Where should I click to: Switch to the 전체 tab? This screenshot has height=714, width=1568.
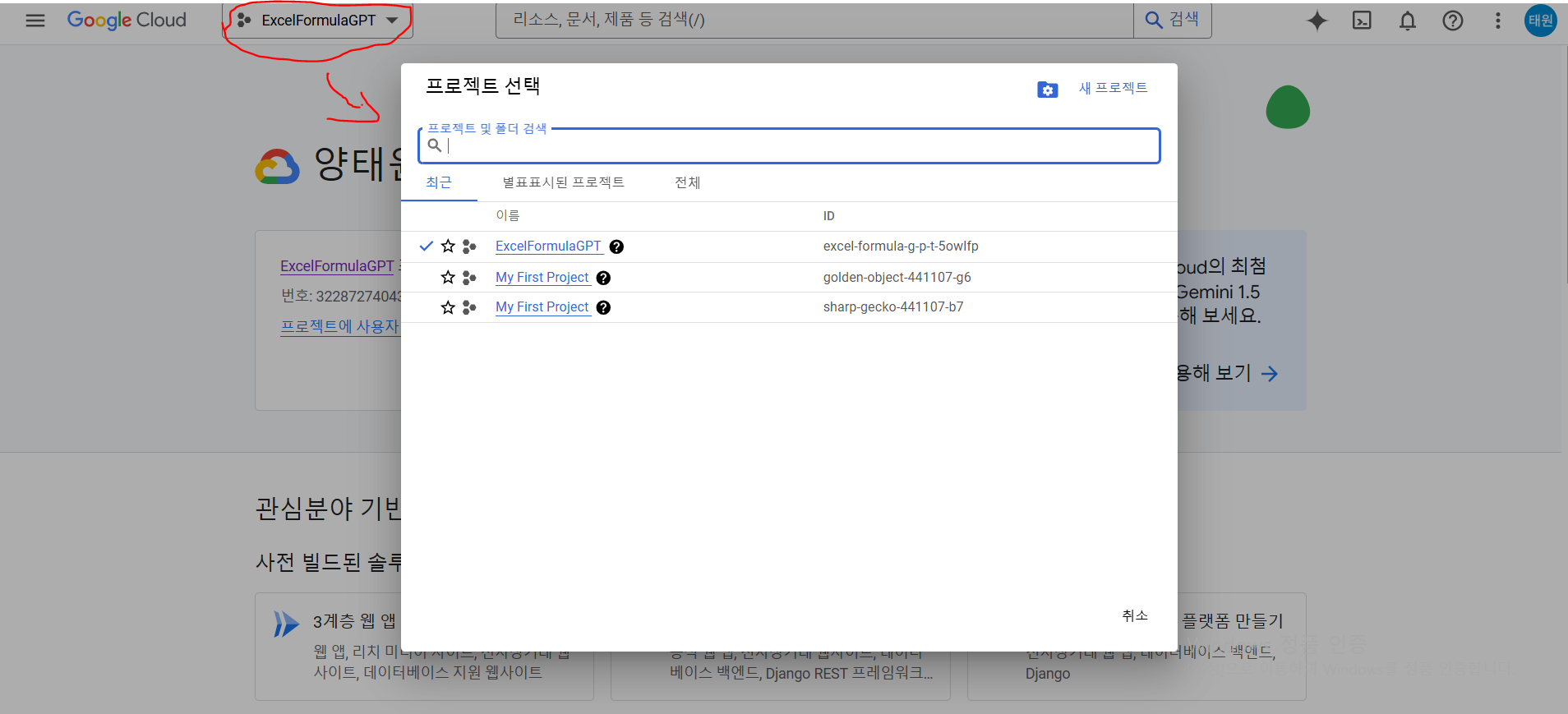[688, 182]
